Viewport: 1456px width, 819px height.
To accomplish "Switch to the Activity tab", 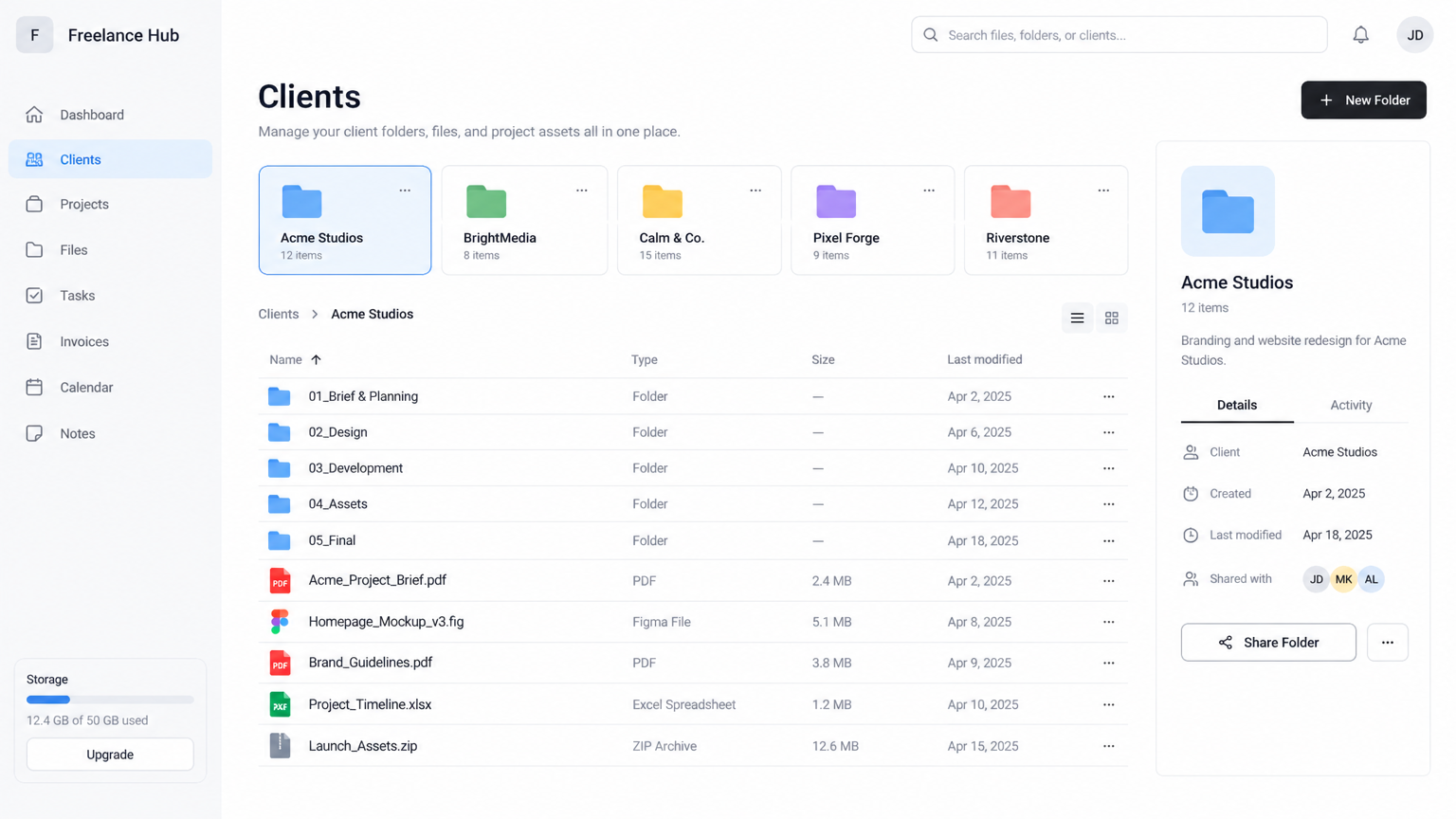I will (x=1351, y=405).
